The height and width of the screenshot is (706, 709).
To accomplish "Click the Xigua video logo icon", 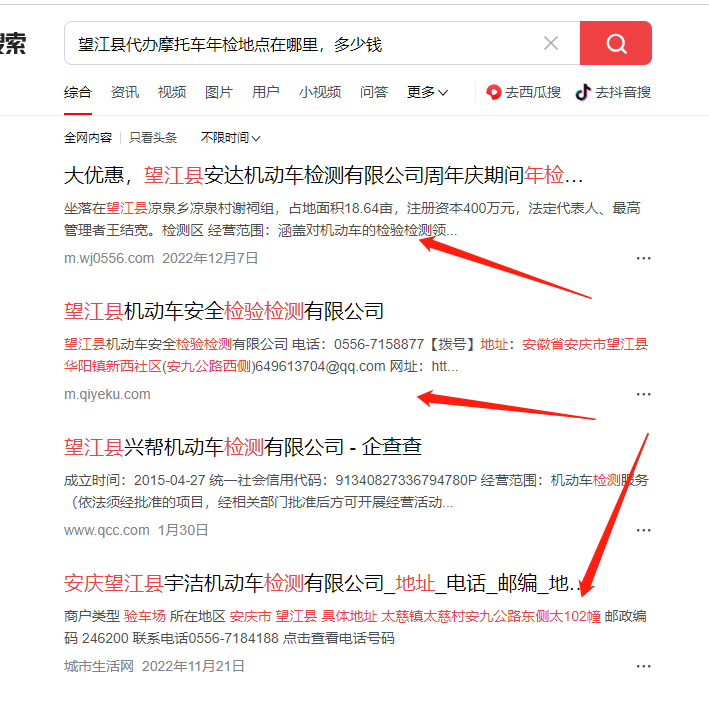I will [x=493, y=92].
